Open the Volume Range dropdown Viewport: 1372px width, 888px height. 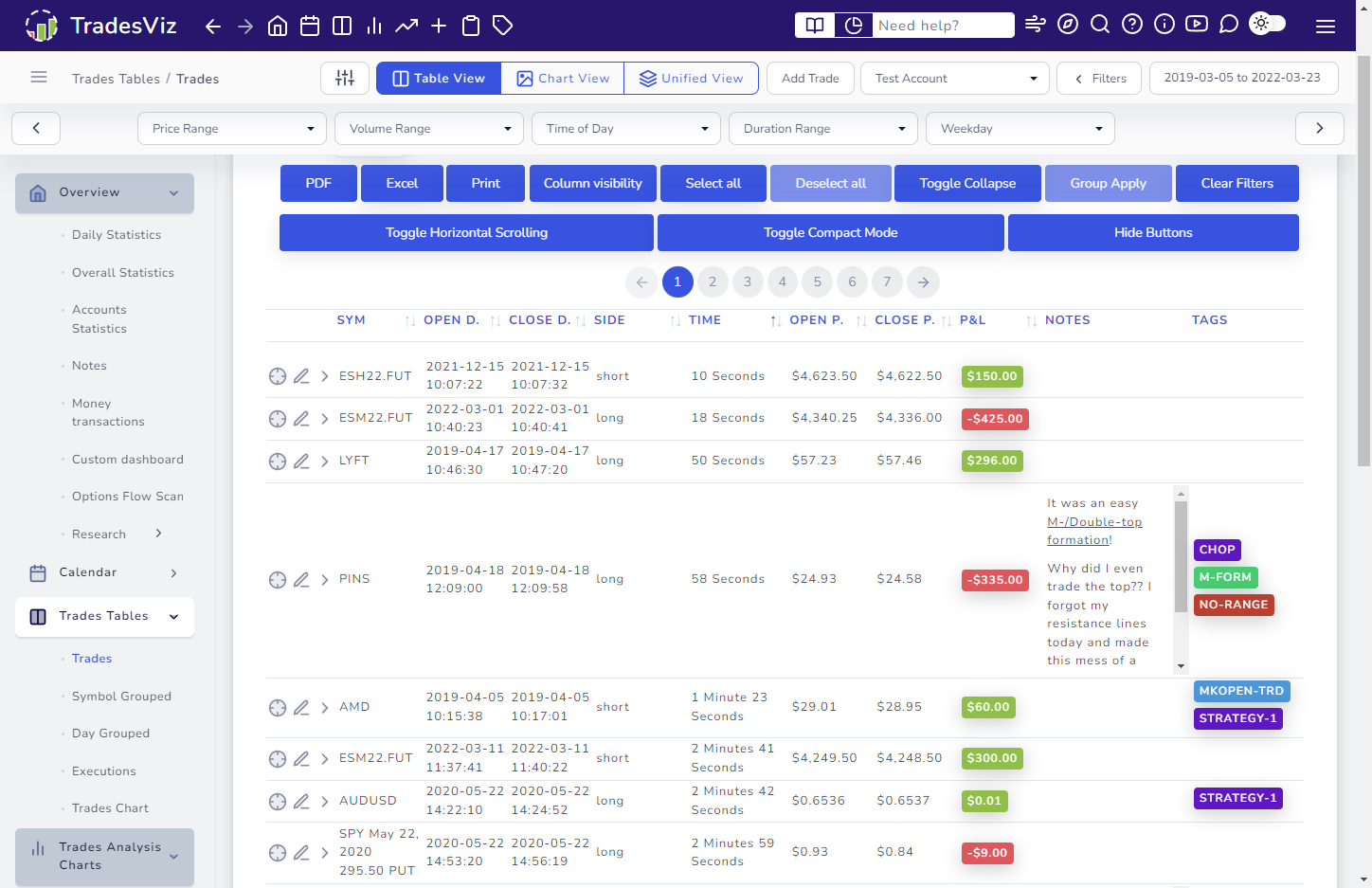point(429,129)
